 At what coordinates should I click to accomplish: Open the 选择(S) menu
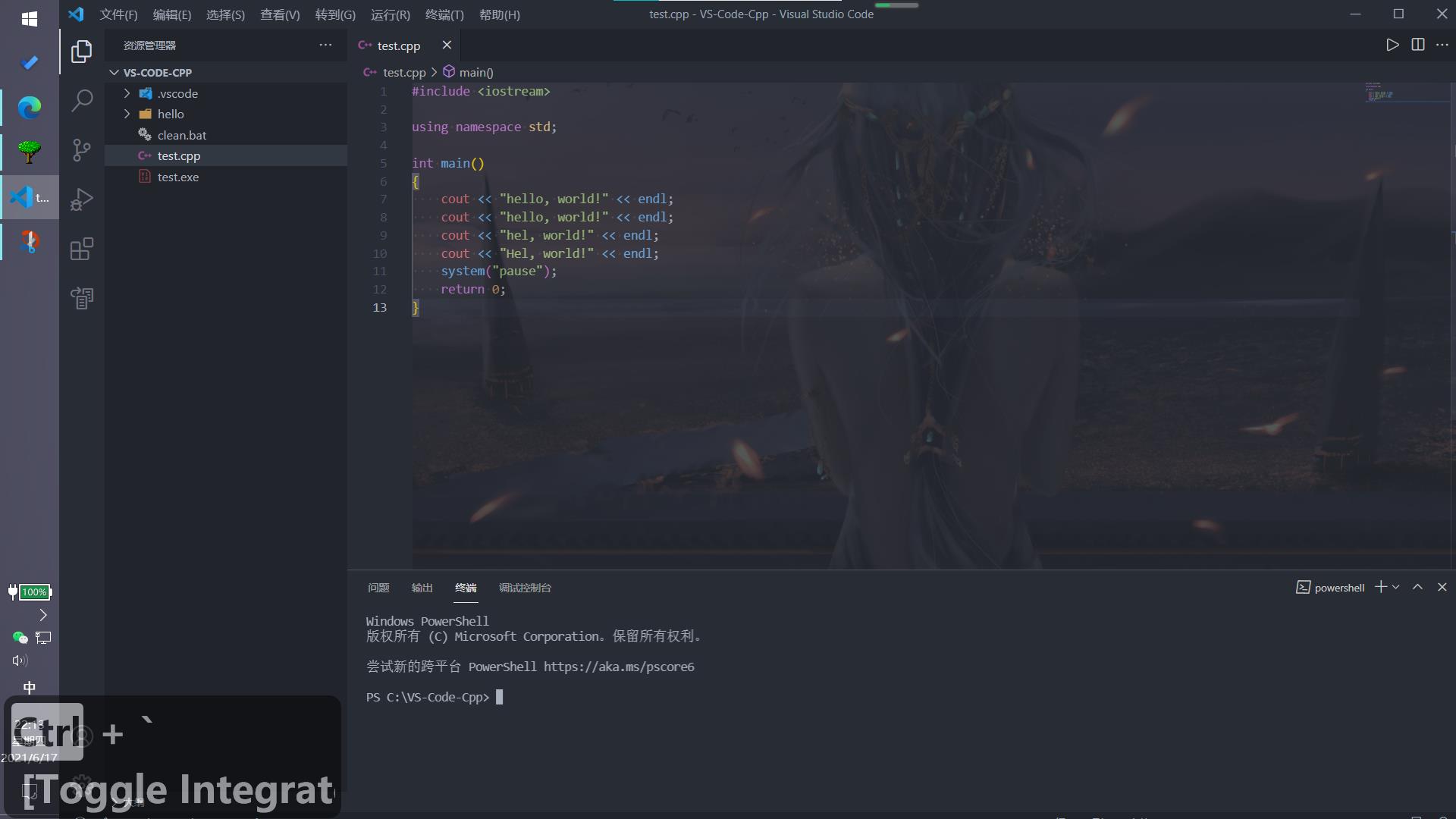pos(225,14)
